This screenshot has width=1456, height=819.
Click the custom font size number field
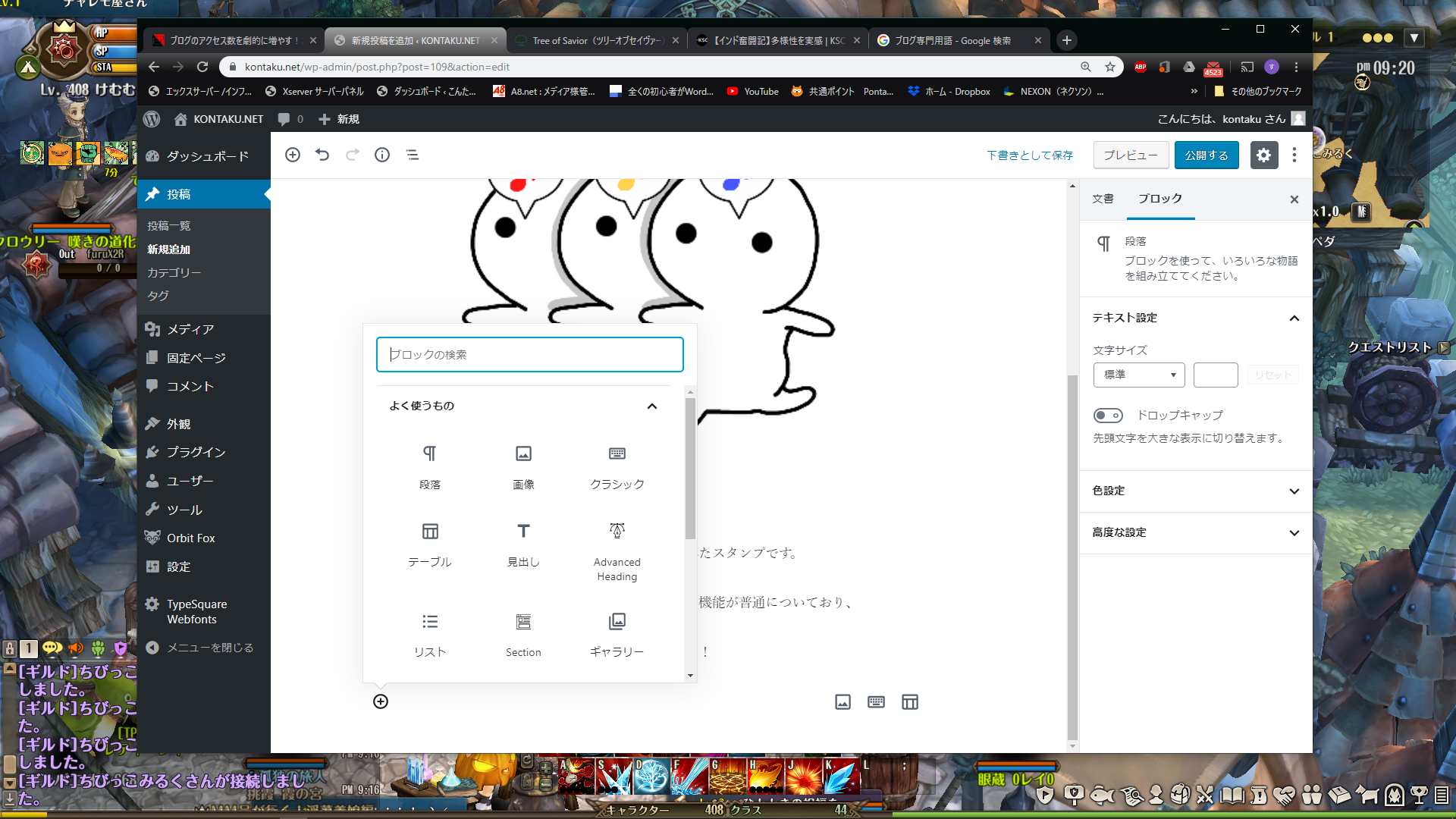pyautogui.click(x=1216, y=375)
